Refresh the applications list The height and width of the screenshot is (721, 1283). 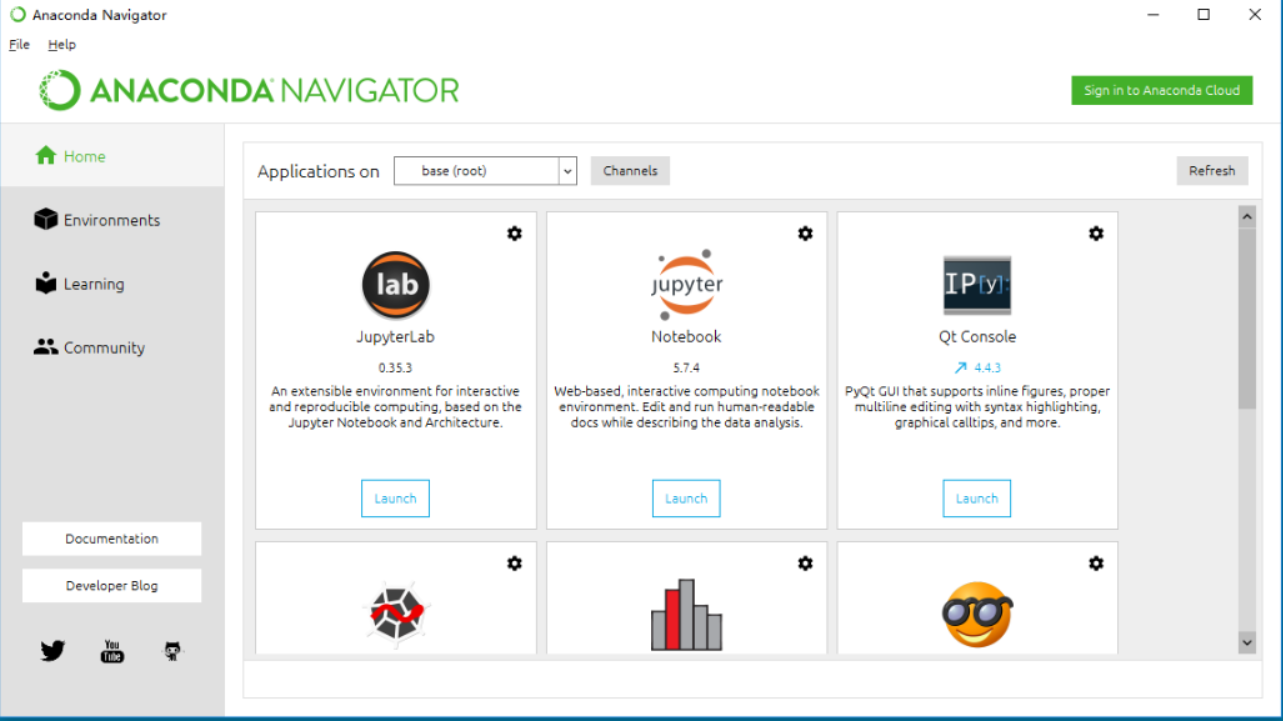1212,171
